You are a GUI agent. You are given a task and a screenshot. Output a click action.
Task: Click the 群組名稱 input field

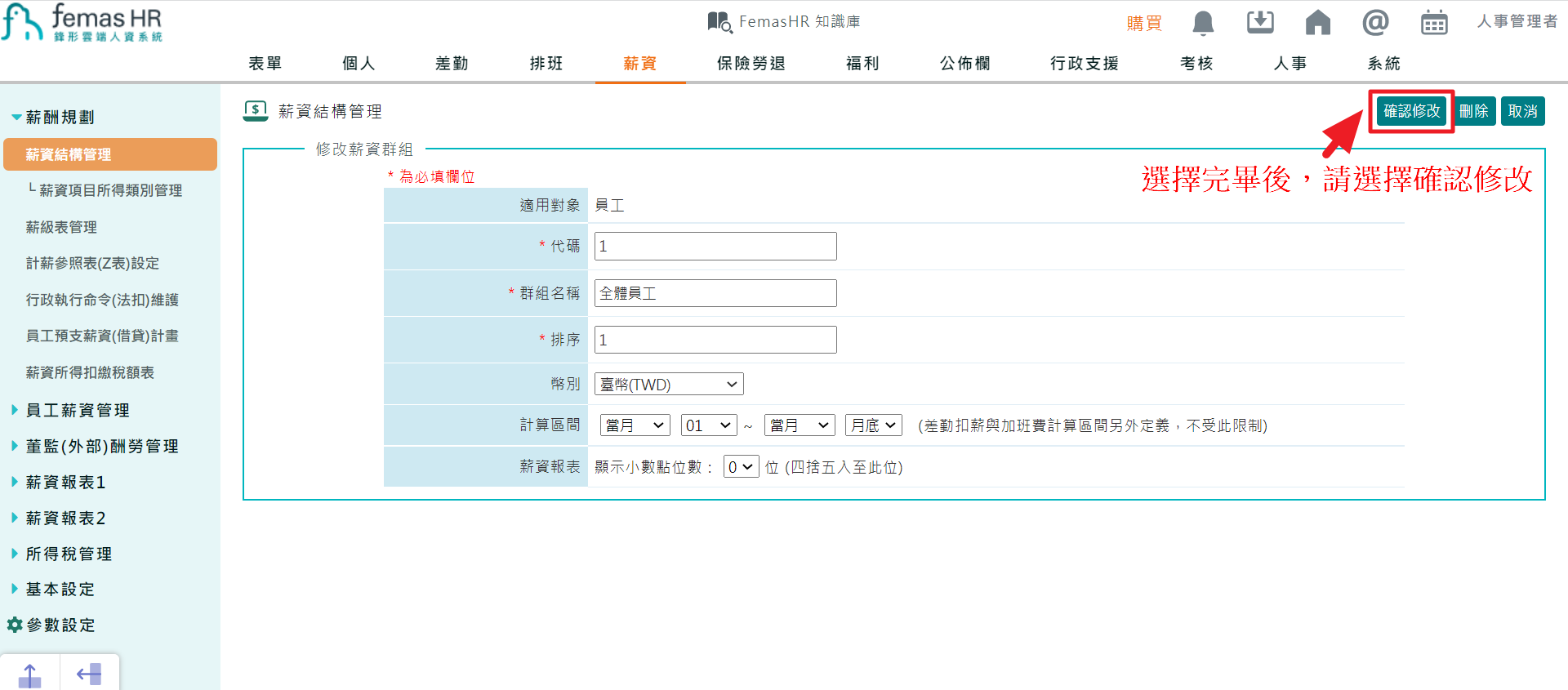[x=715, y=293]
